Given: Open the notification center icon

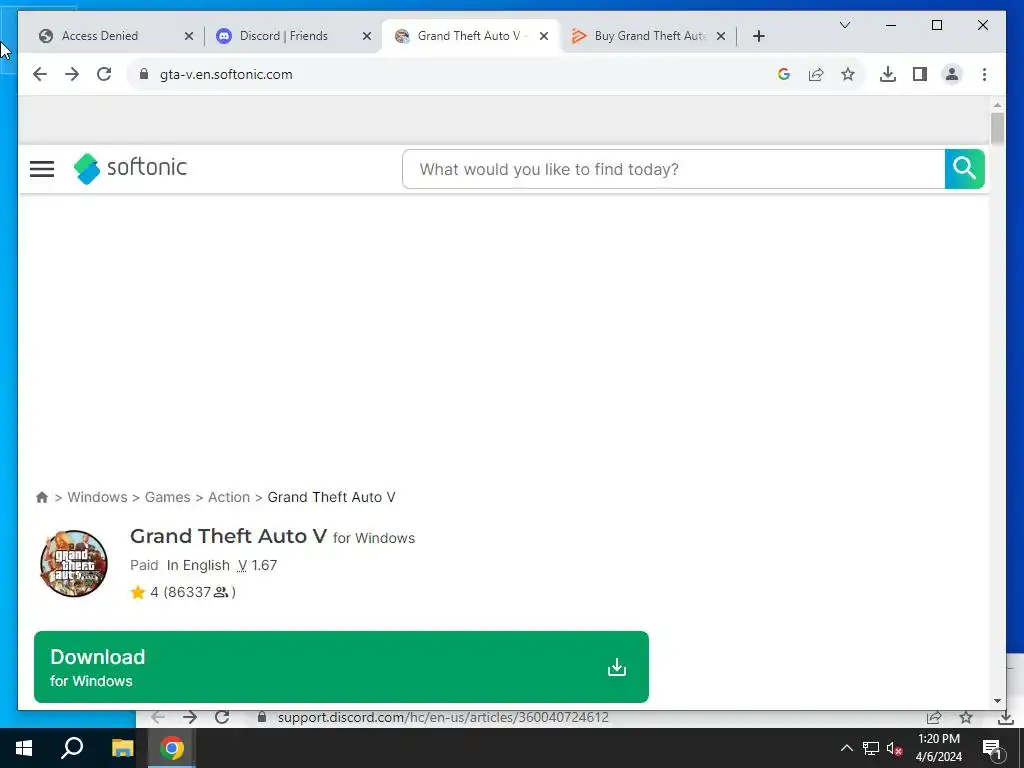Looking at the screenshot, I should [993, 748].
